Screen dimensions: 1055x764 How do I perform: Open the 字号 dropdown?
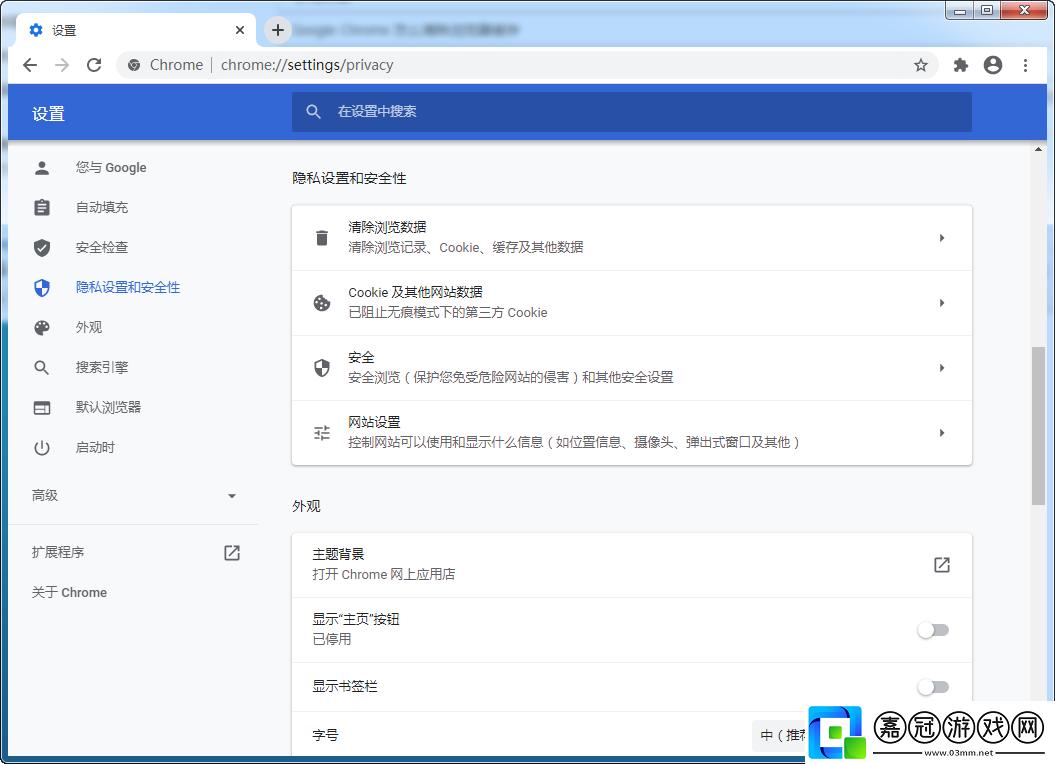780,735
